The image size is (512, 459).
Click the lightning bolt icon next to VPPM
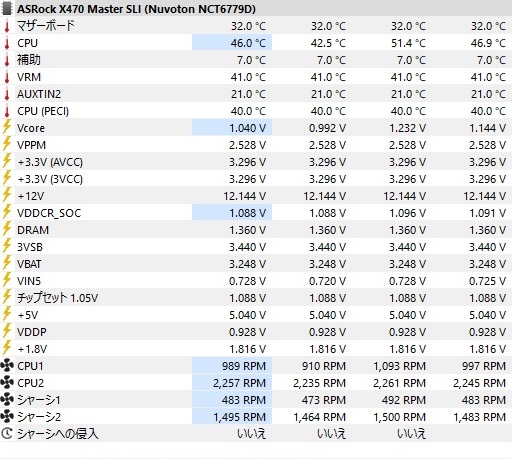[7, 144]
